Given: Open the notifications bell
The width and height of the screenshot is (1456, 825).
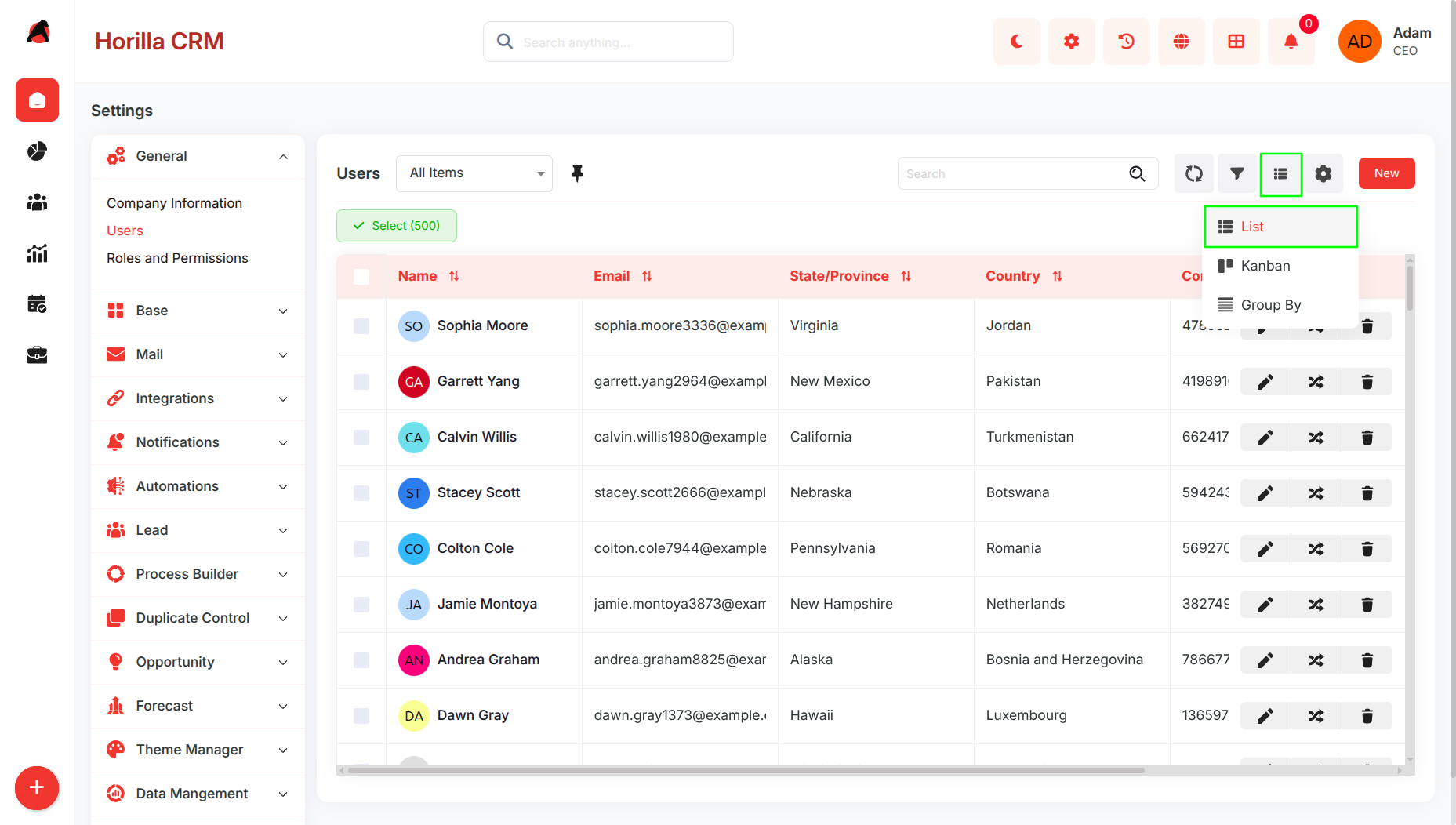Looking at the screenshot, I should tap(1291, 42).
